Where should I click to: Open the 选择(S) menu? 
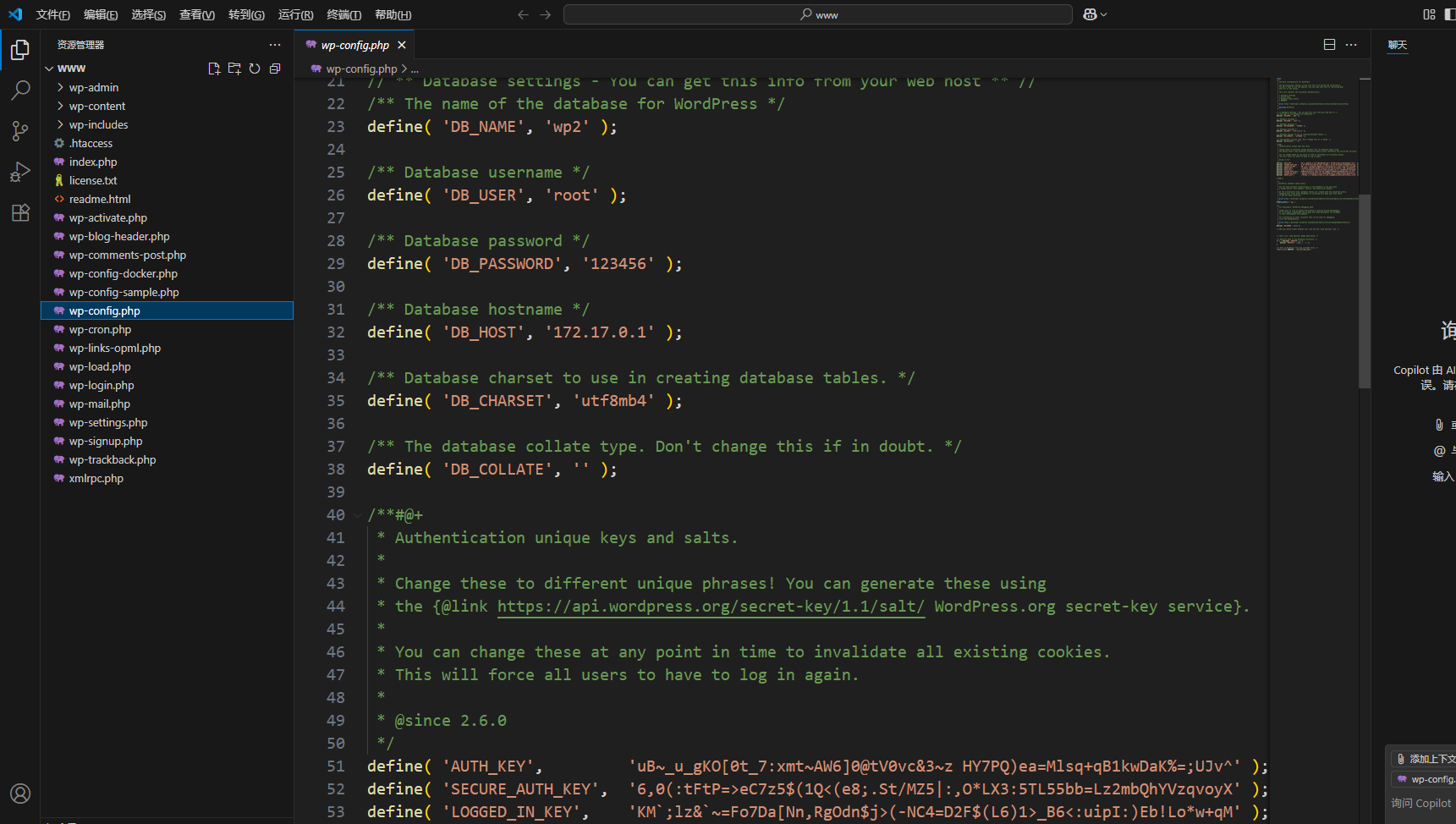coord(149,14)
